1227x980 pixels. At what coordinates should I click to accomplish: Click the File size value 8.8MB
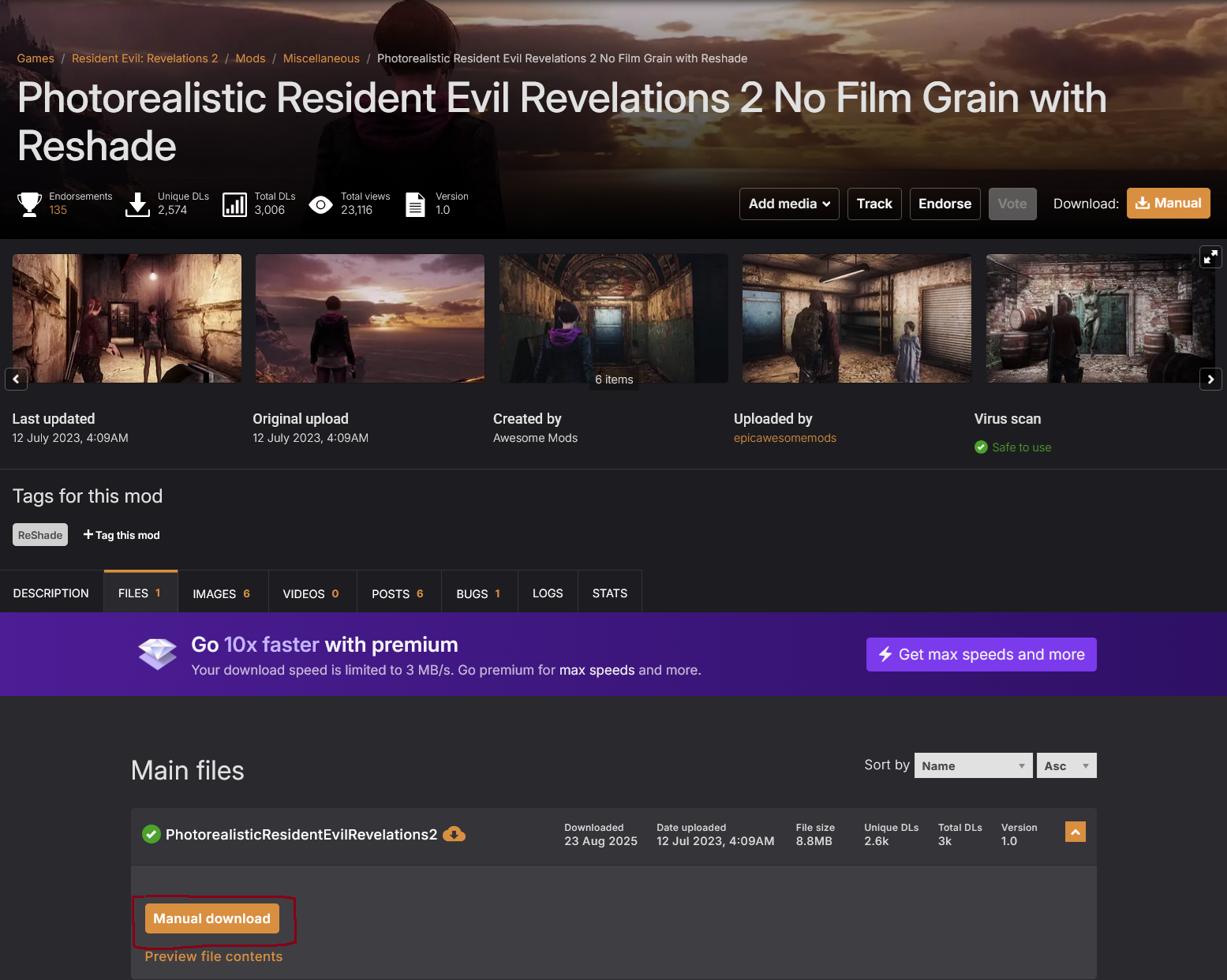click(814, 841)
